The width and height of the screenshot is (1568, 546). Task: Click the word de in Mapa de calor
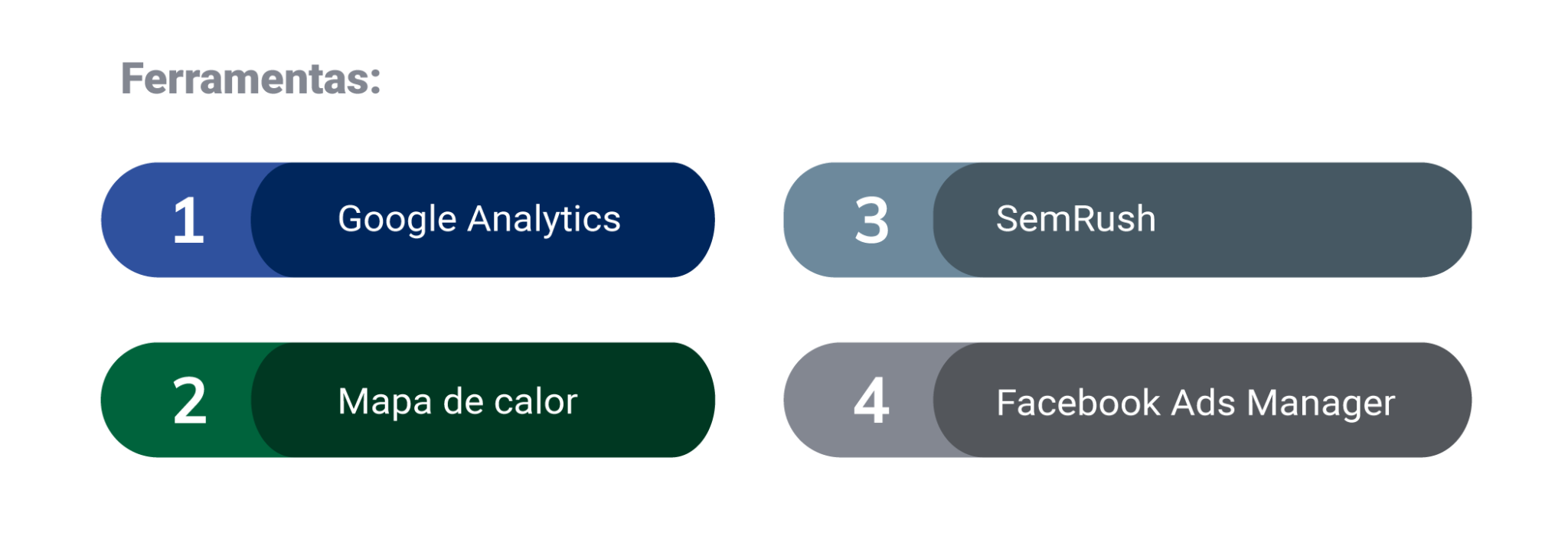(462, 401)
